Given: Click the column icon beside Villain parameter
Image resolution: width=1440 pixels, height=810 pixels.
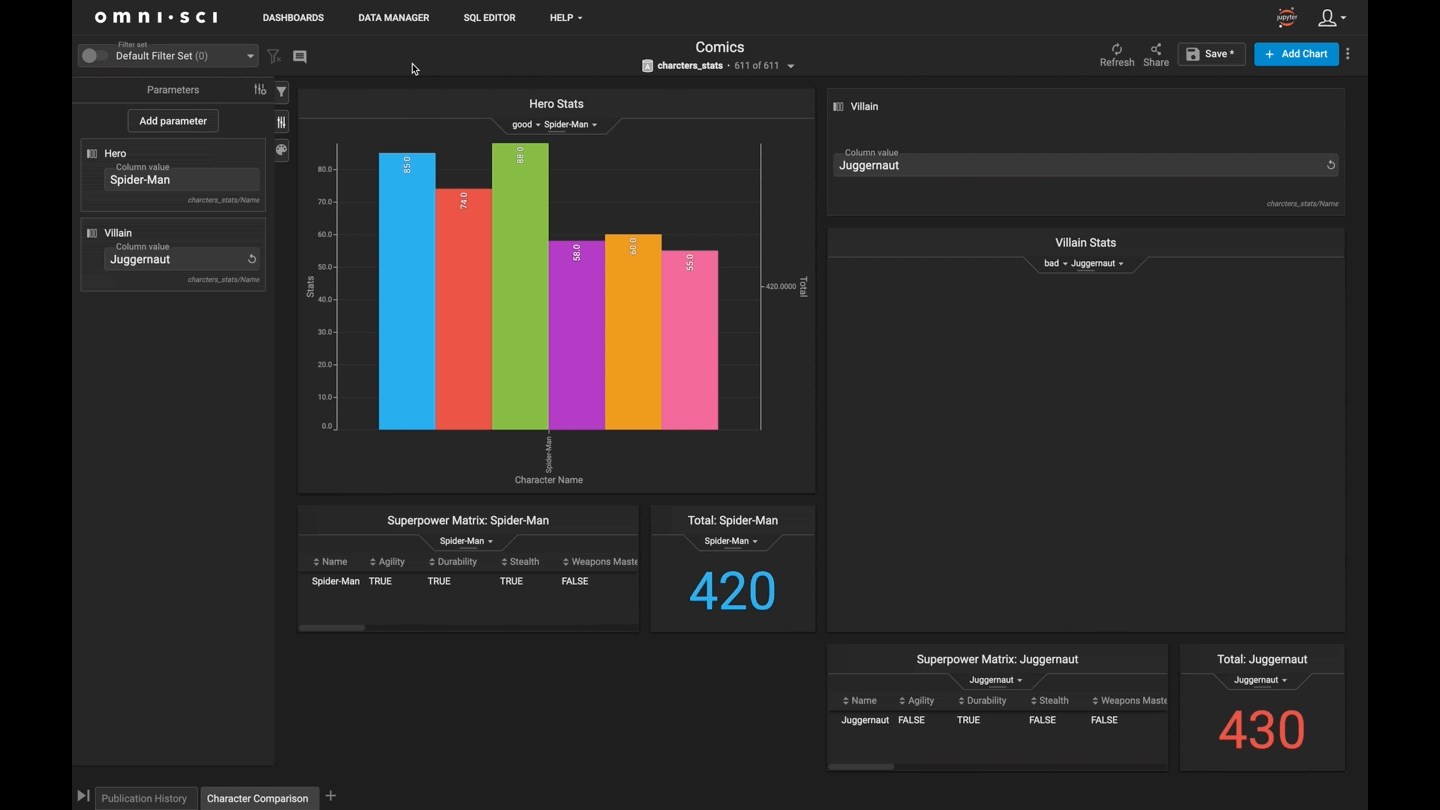Looking at the screenshot, I should (92, 233).
